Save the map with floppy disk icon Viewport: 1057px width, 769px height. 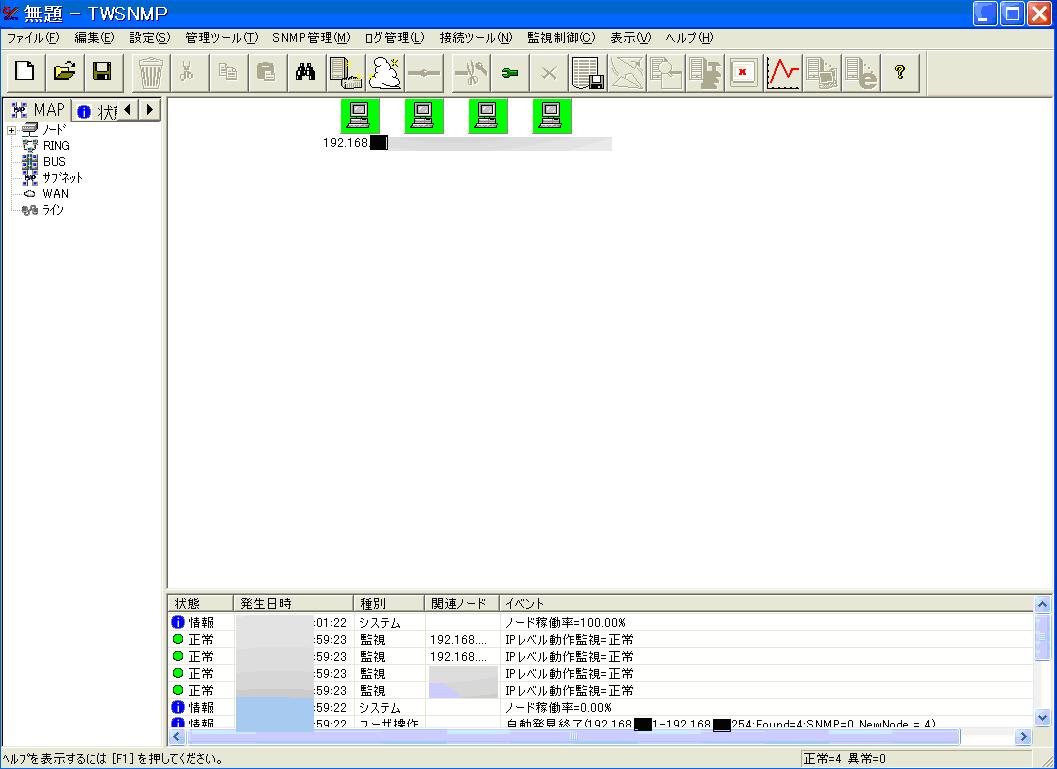tap(102, 72)
